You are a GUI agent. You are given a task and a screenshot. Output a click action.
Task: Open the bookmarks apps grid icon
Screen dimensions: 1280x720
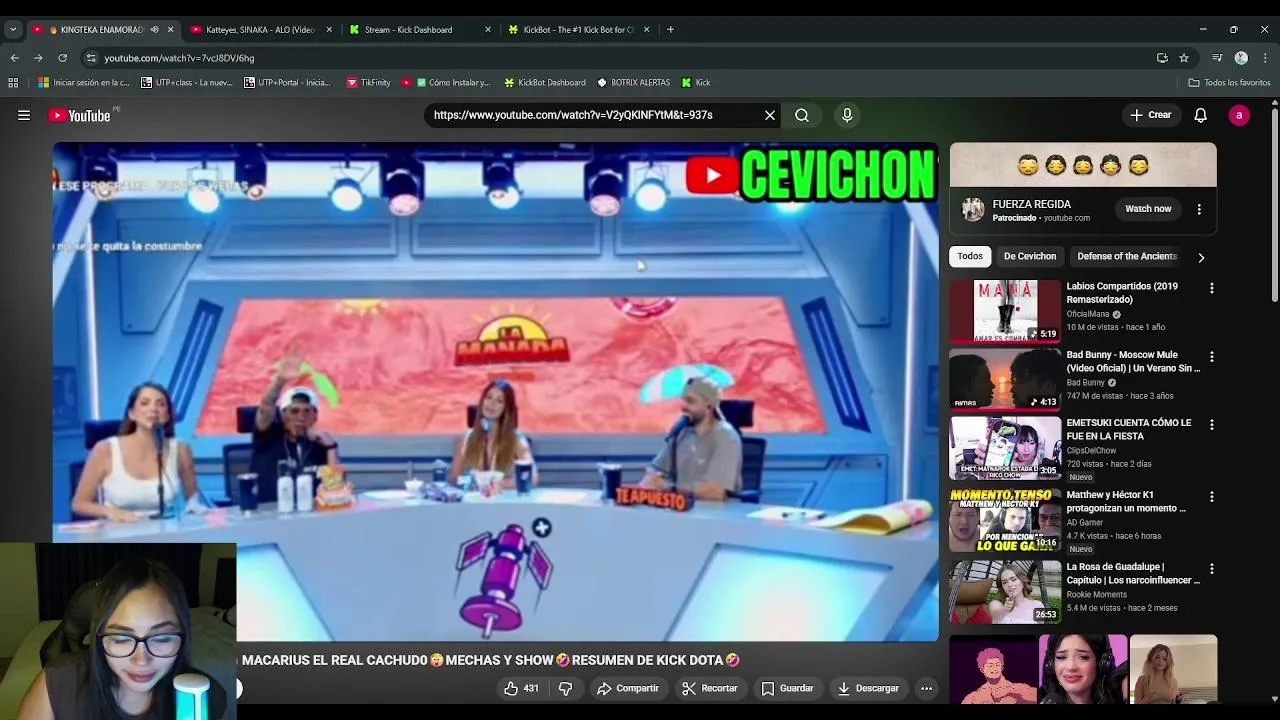tap(14, 83)
